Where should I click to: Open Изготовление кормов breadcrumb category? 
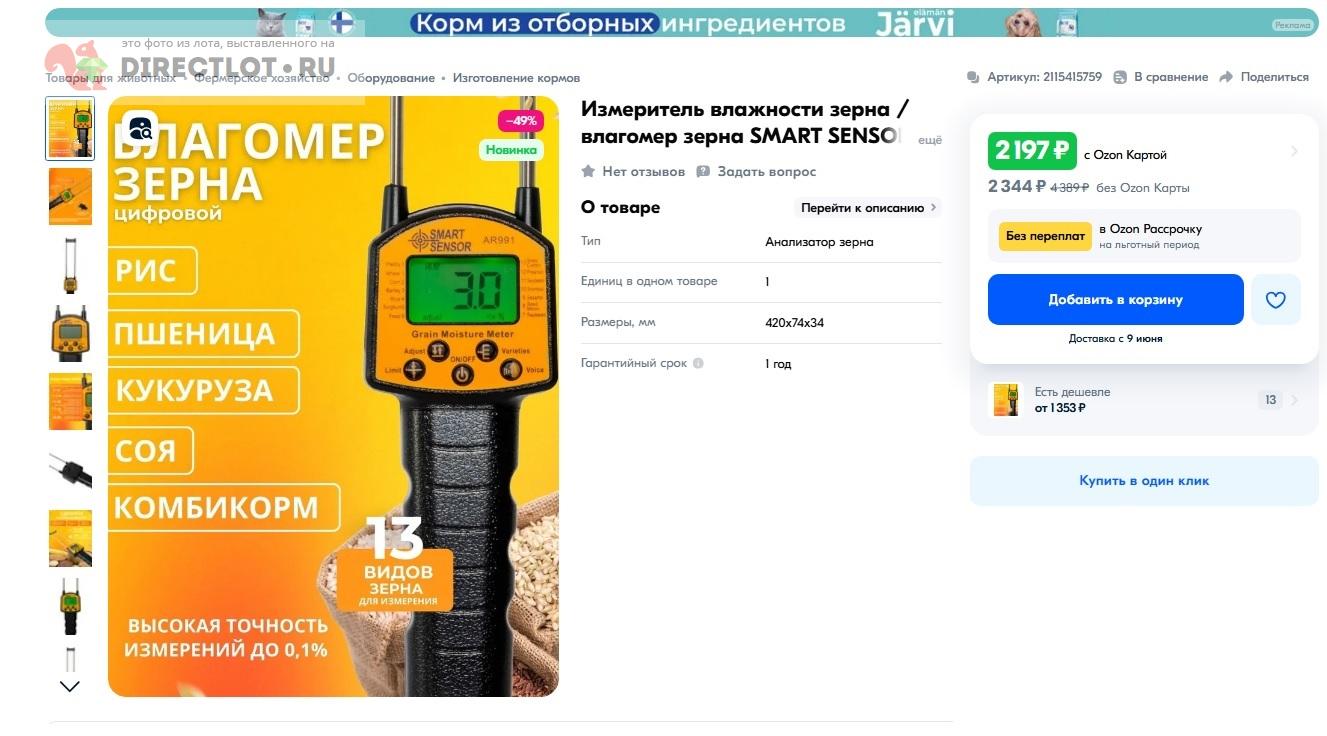pos(516,78)
